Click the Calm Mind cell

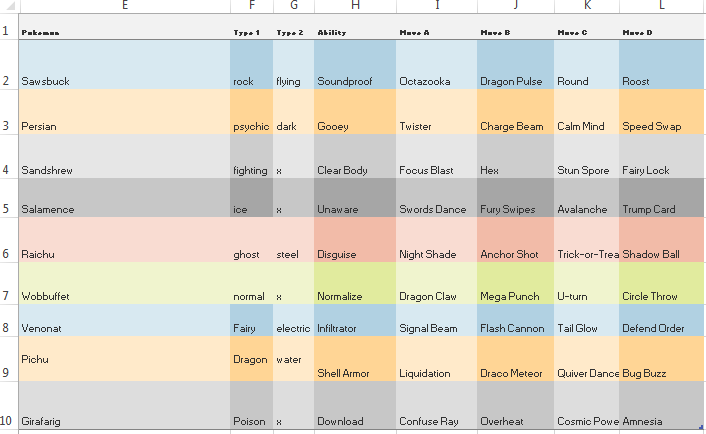pyautogui.click(x=587, y=112)
